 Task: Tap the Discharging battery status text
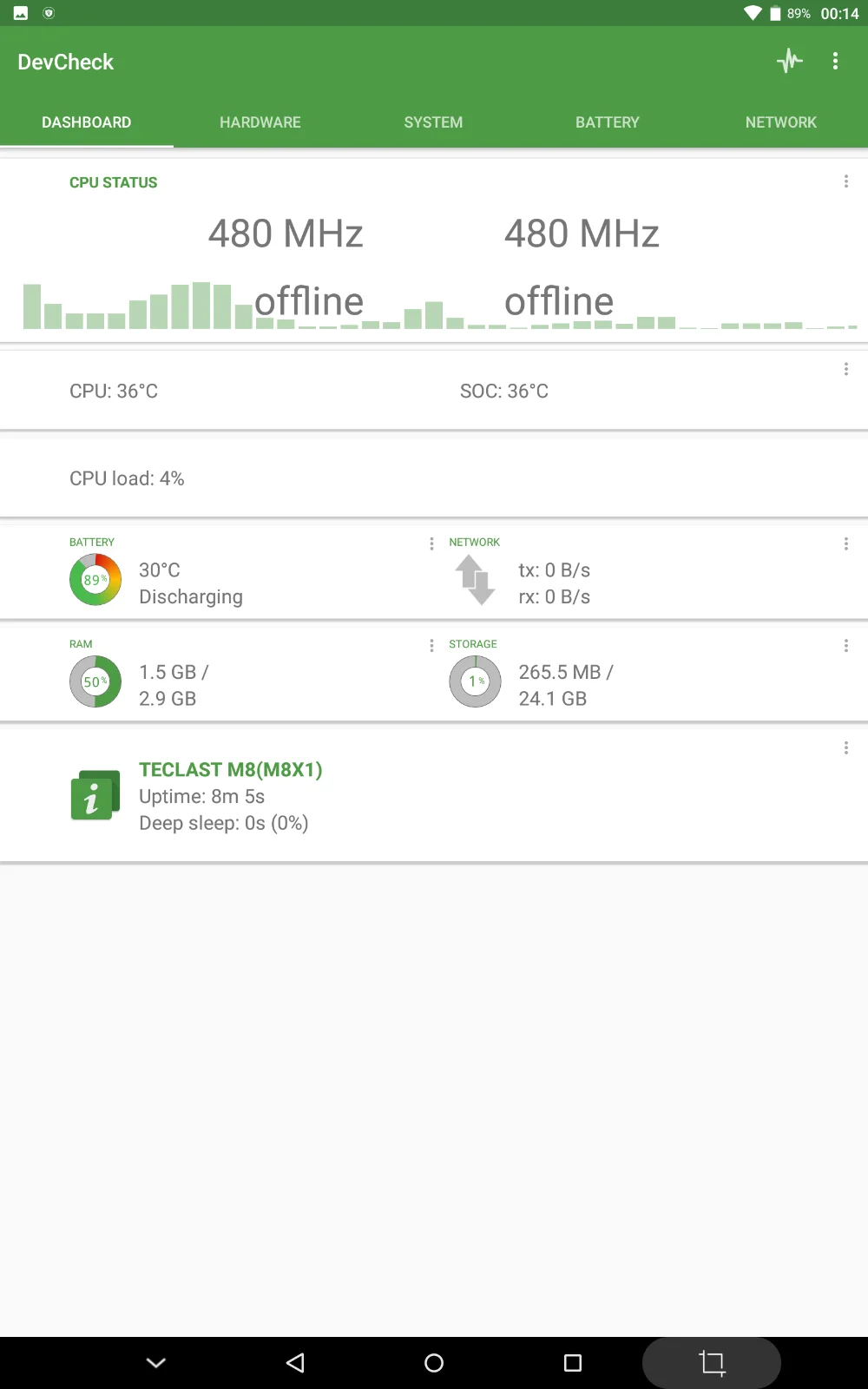click(191, 597)
